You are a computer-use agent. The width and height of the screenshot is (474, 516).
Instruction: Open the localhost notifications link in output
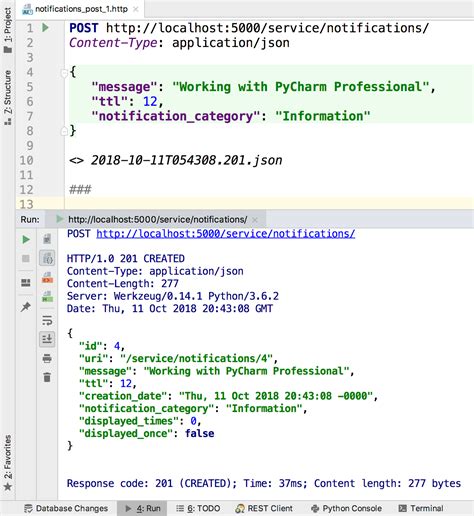[x=226, y=234]
